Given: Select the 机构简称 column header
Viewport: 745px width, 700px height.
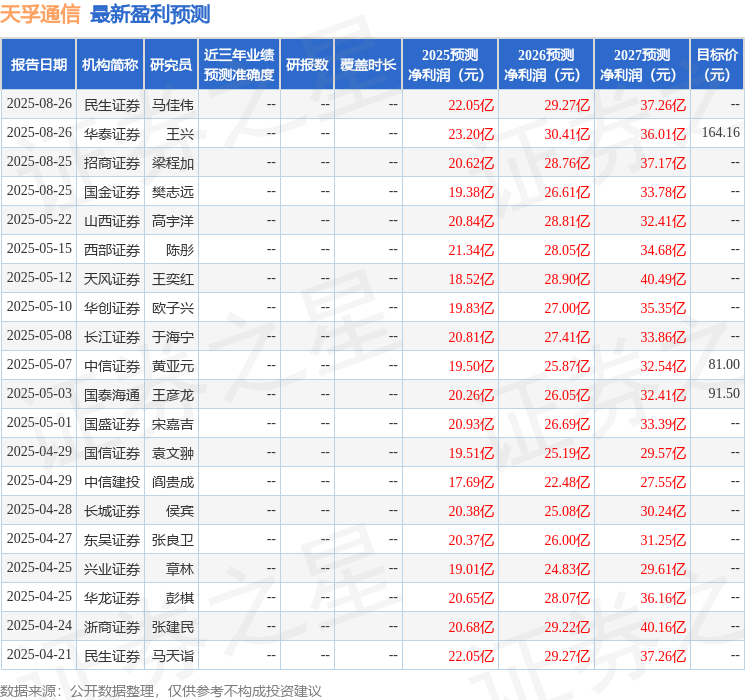Looking at the screenshot, I should pyautogui.click(x=110, y=64).
